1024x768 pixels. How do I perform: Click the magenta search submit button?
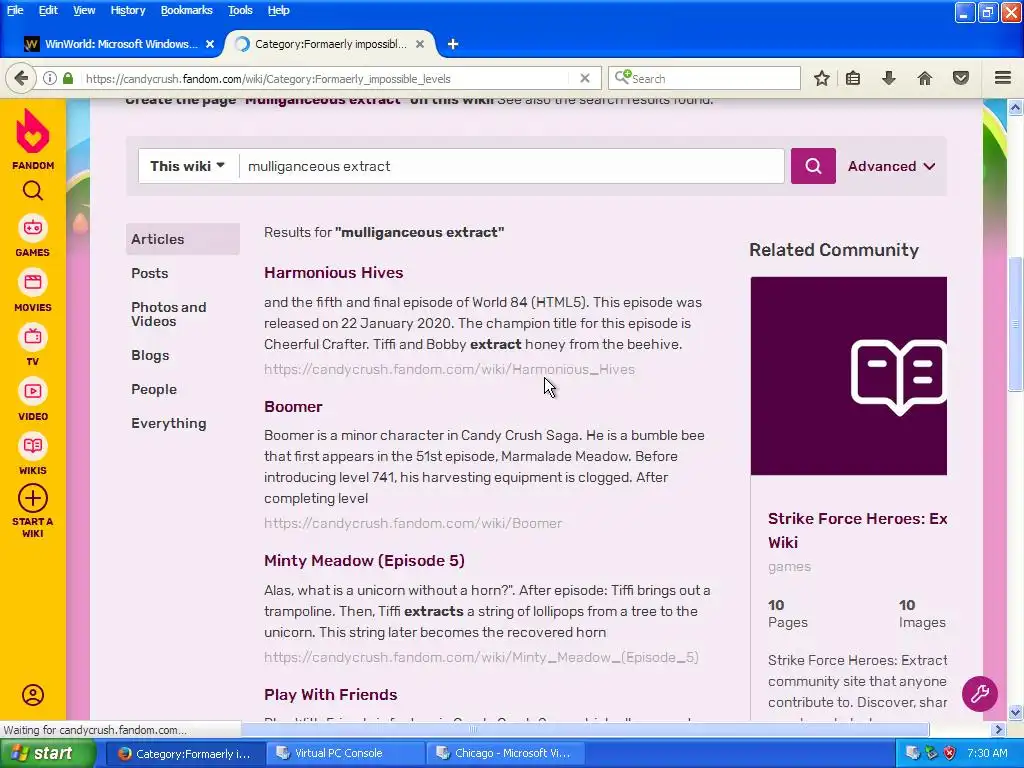click(x=813, y=166)
